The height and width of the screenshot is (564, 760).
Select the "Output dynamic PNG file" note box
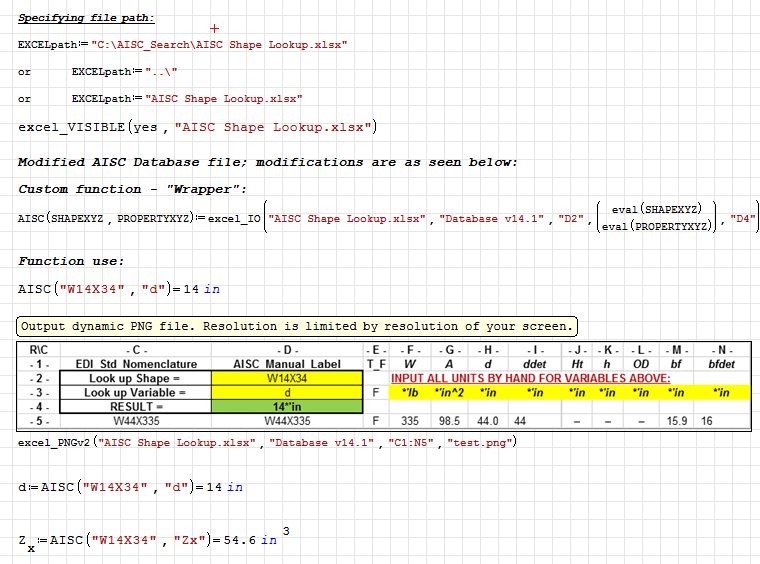pos(297,326)
